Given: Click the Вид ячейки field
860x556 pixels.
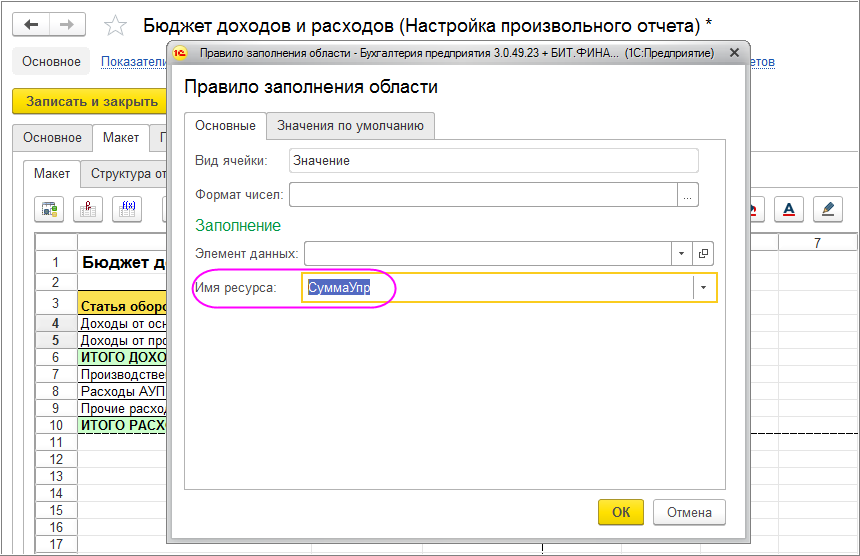Looking at the screenshot, I should tap(493, 160).
